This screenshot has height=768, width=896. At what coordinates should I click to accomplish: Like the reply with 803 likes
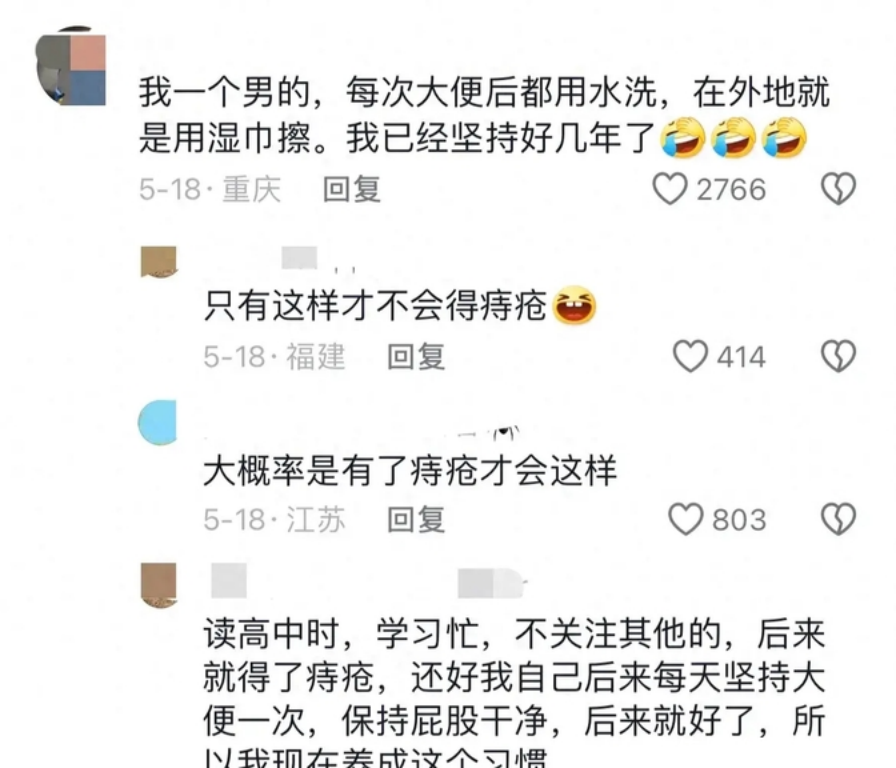(686, 519)
